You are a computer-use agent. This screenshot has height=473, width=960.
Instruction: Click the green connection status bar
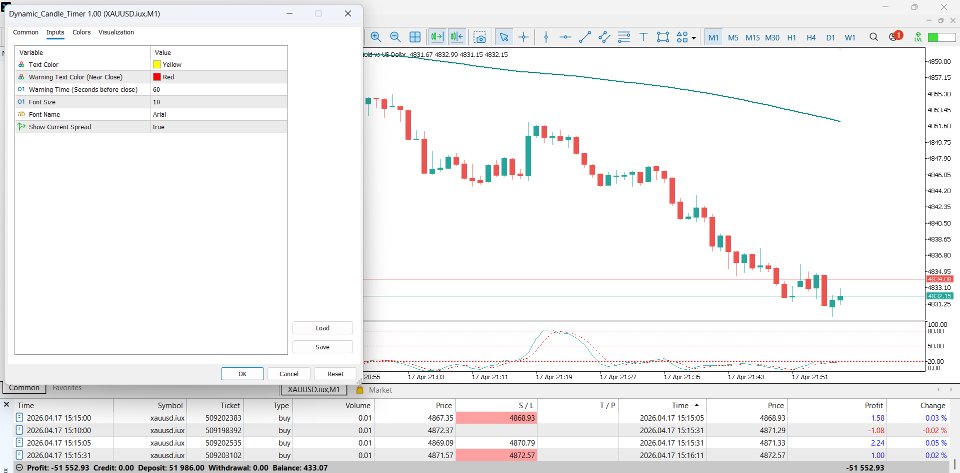point(941,37)
